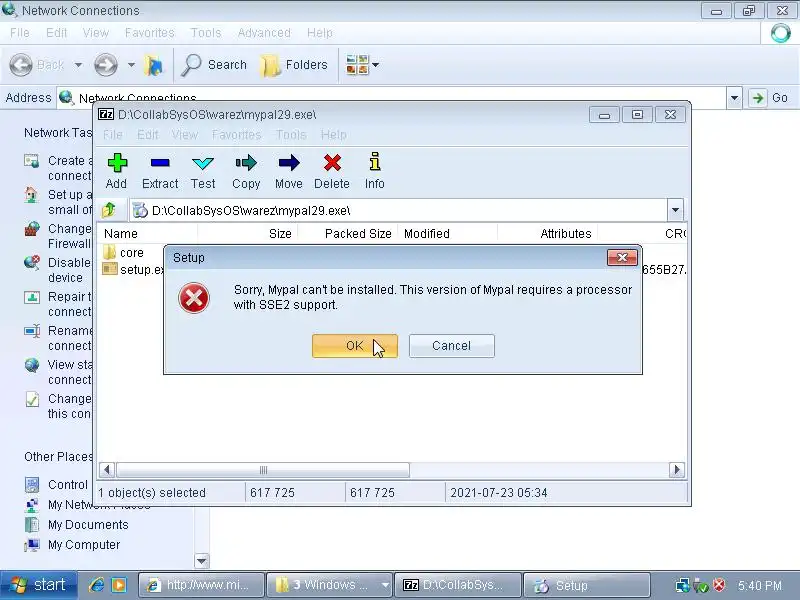Open the 7-Zip File menu
Viewport: 800px width, 600px height.
(112, 135)
